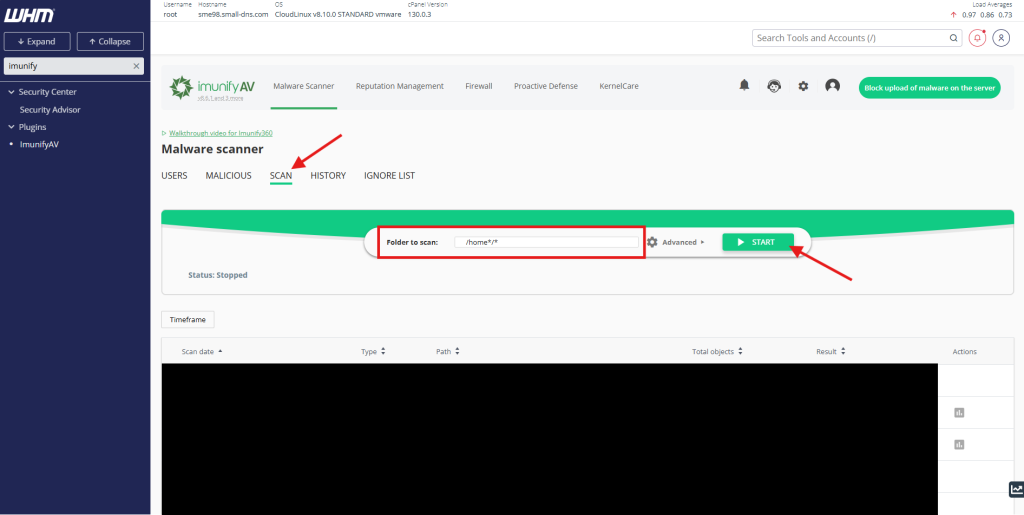Open the support headset icon

pos(774,86)
